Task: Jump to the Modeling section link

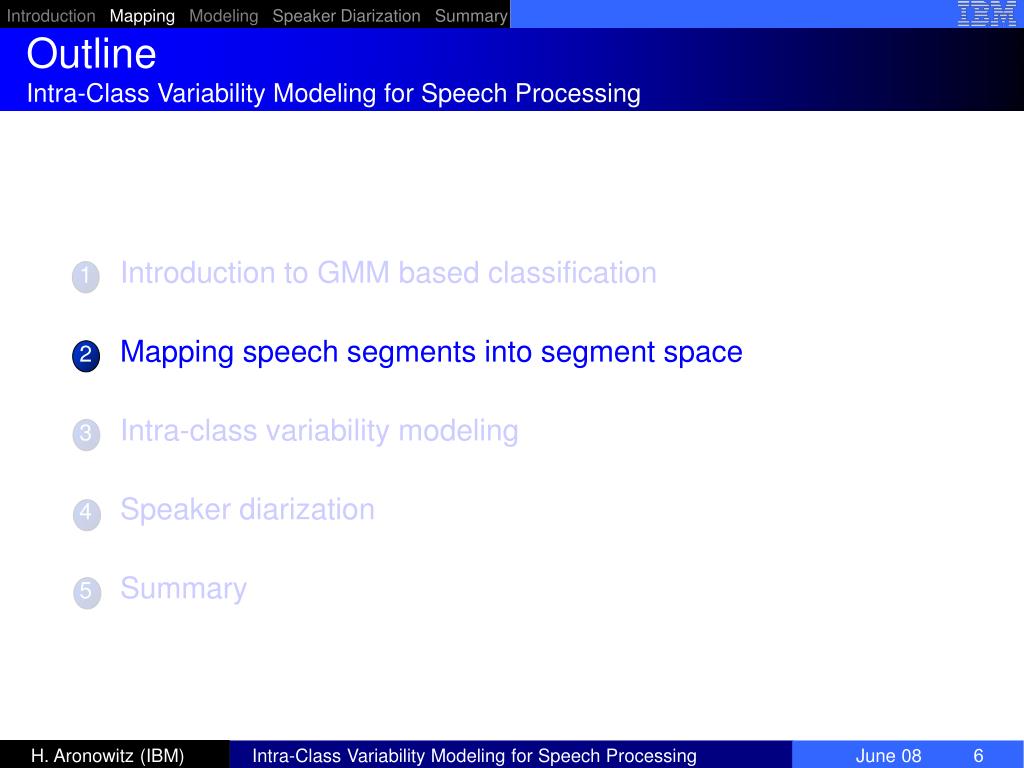Action: pyautogui.click(x=223, y=16)
